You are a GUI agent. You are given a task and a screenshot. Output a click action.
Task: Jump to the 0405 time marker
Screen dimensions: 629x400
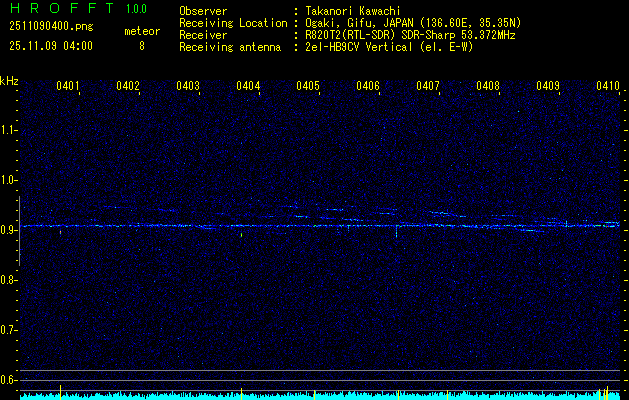[x=308, y=87]
